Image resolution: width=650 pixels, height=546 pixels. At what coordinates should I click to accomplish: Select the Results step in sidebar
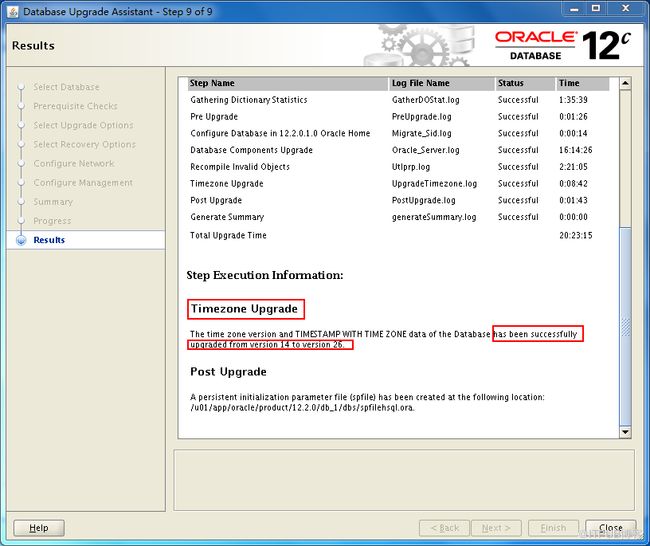coord(49,240)
